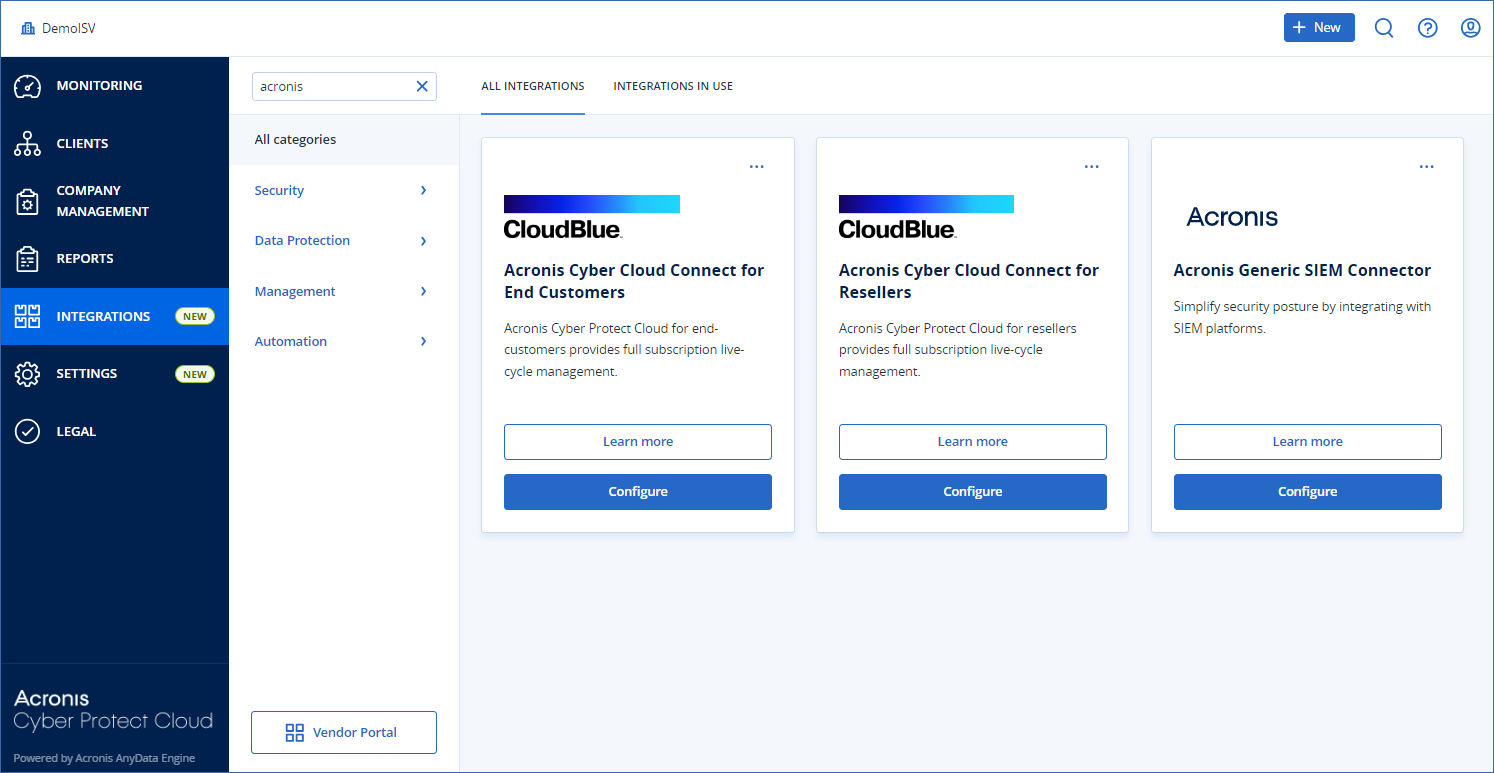Screen dimensions: 1494x773
Task: Expand the Management category chevron
Action: point(424,291)
